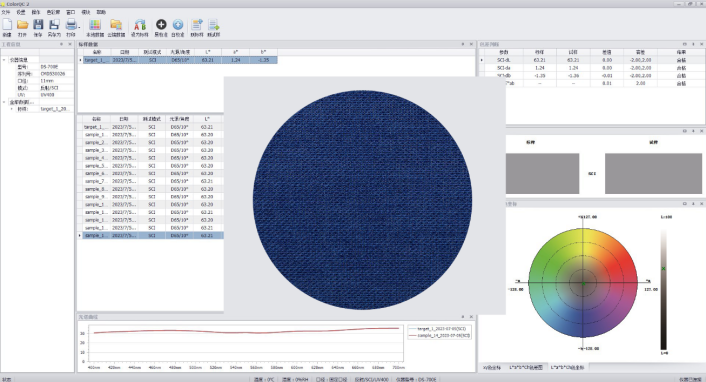This screenshot has width=706, height=382.
Task: Open local database color grid icon
Action: (95, 25)
